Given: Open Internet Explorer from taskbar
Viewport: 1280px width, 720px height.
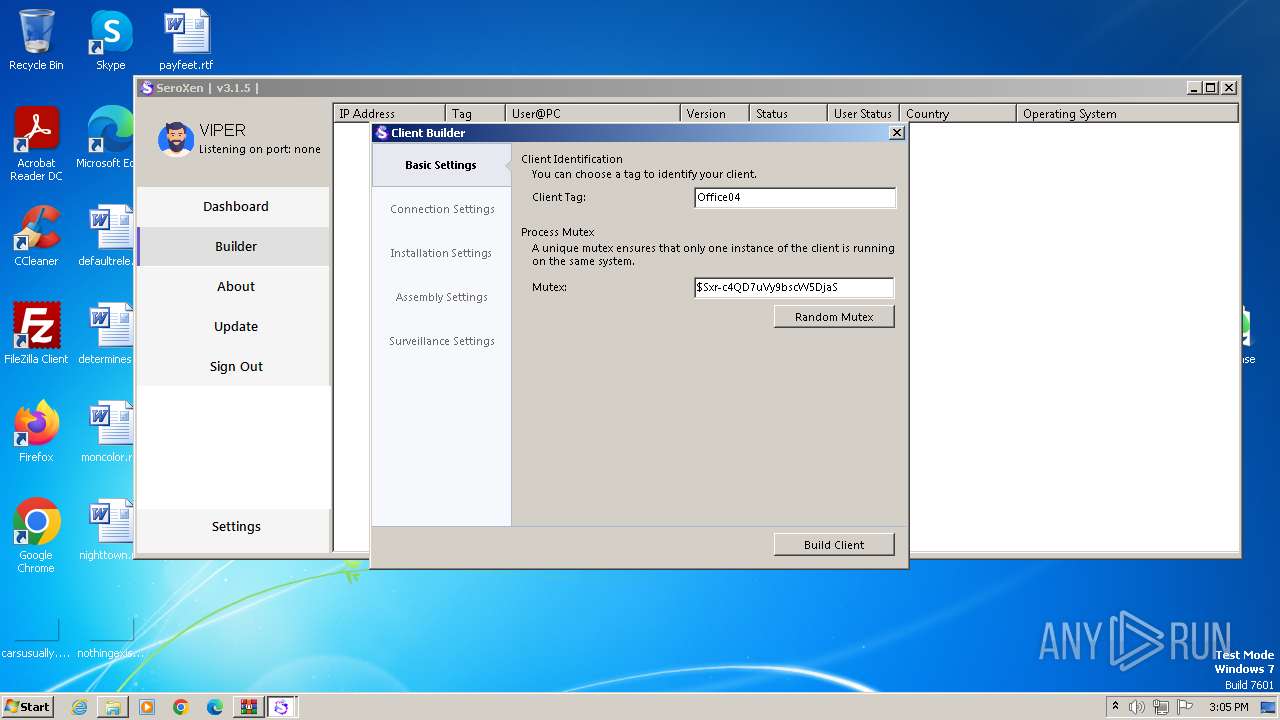Looking at the screenshot, I should pos(79,707).
